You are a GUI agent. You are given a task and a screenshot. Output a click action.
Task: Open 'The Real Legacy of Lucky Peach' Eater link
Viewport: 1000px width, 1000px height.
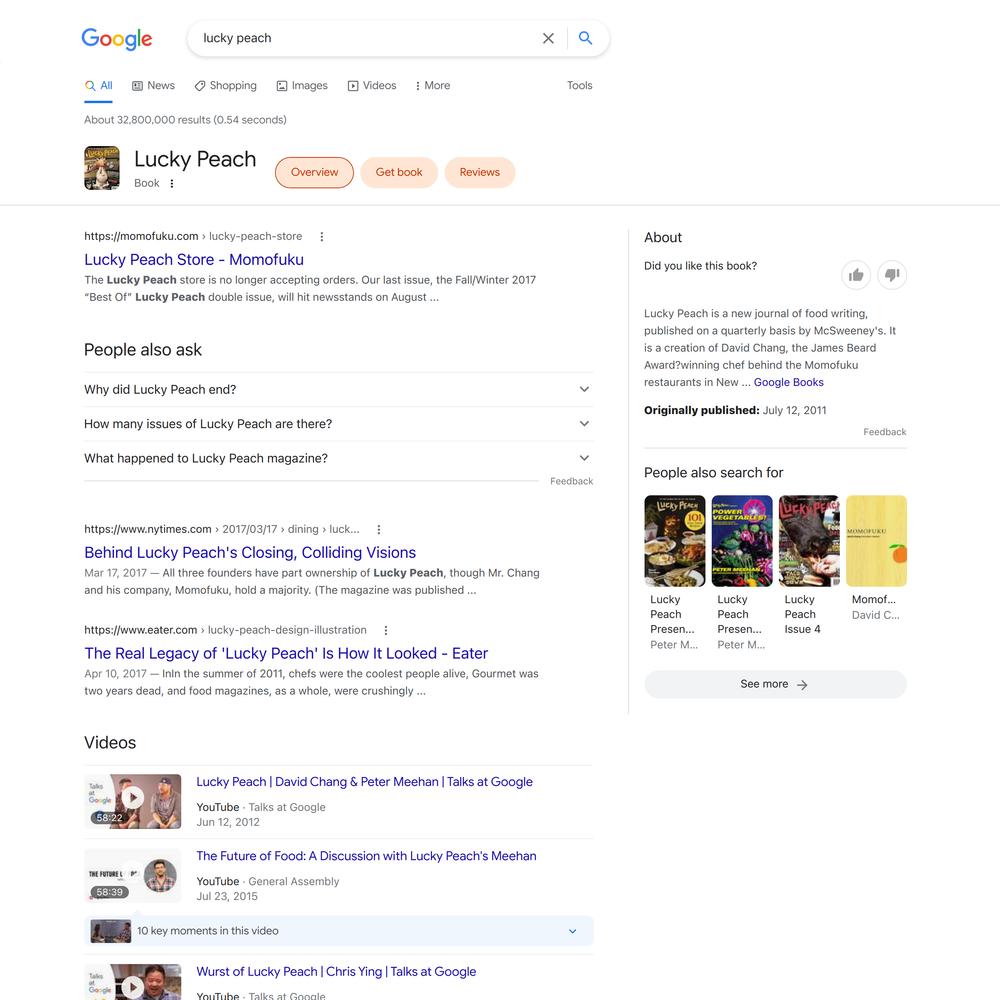(x=286, y=653)
